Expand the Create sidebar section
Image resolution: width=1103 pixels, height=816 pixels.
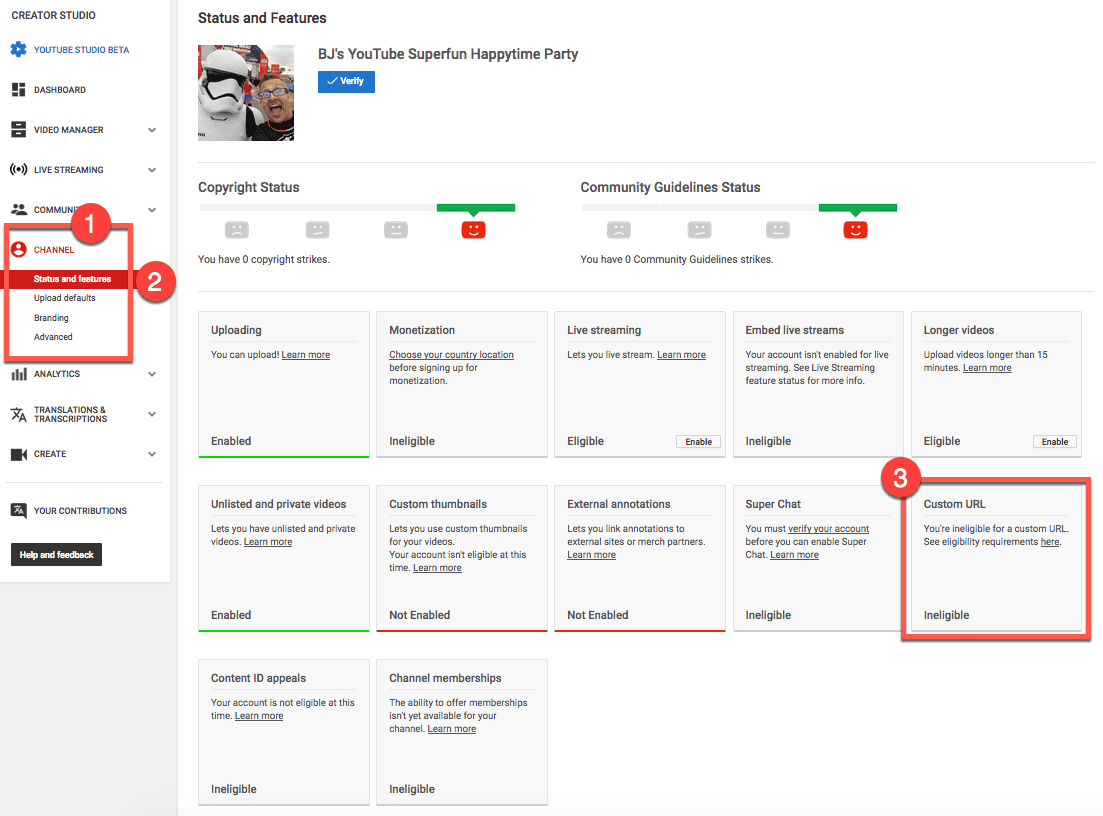tap(152, 453)
